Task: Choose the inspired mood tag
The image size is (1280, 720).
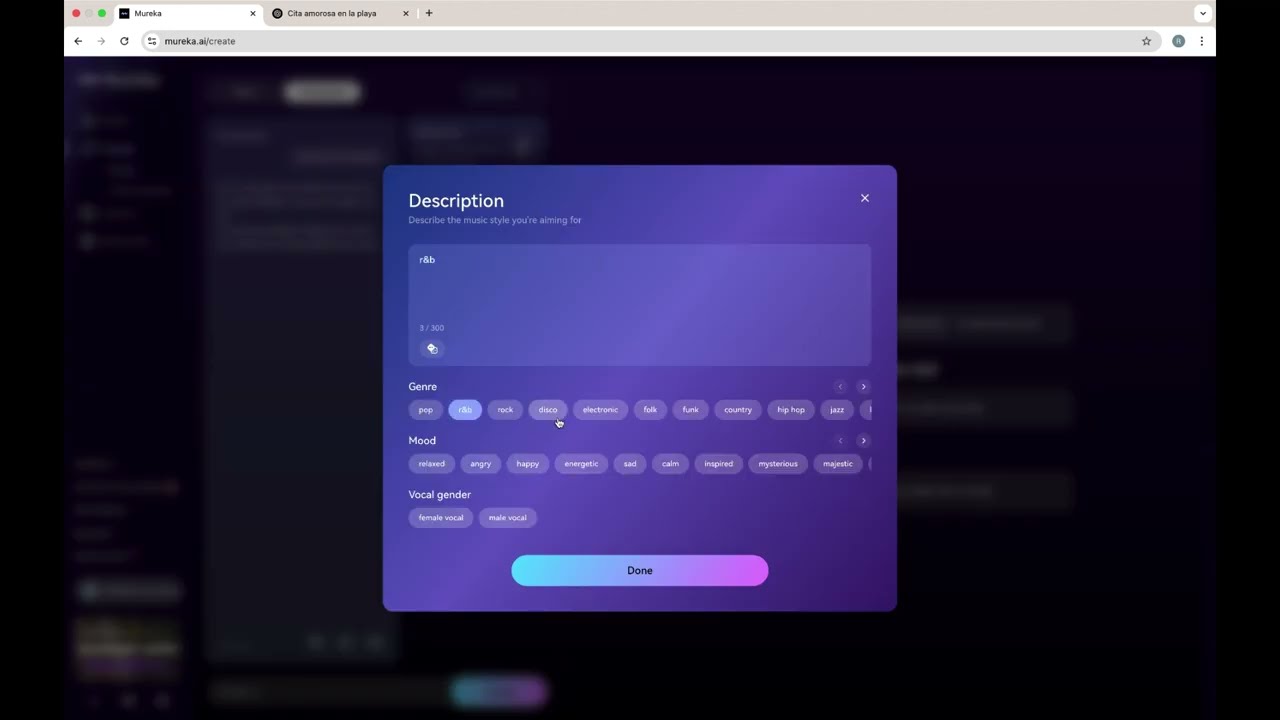Action: click(719, 464)
